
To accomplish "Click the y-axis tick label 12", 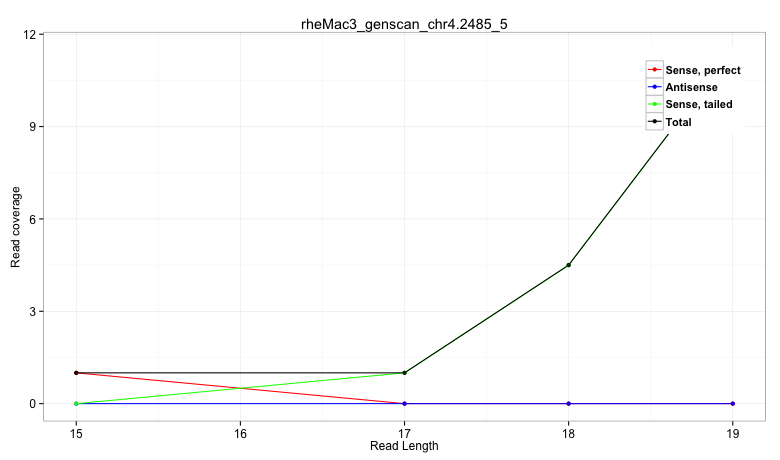I will [x=31, y=35].
